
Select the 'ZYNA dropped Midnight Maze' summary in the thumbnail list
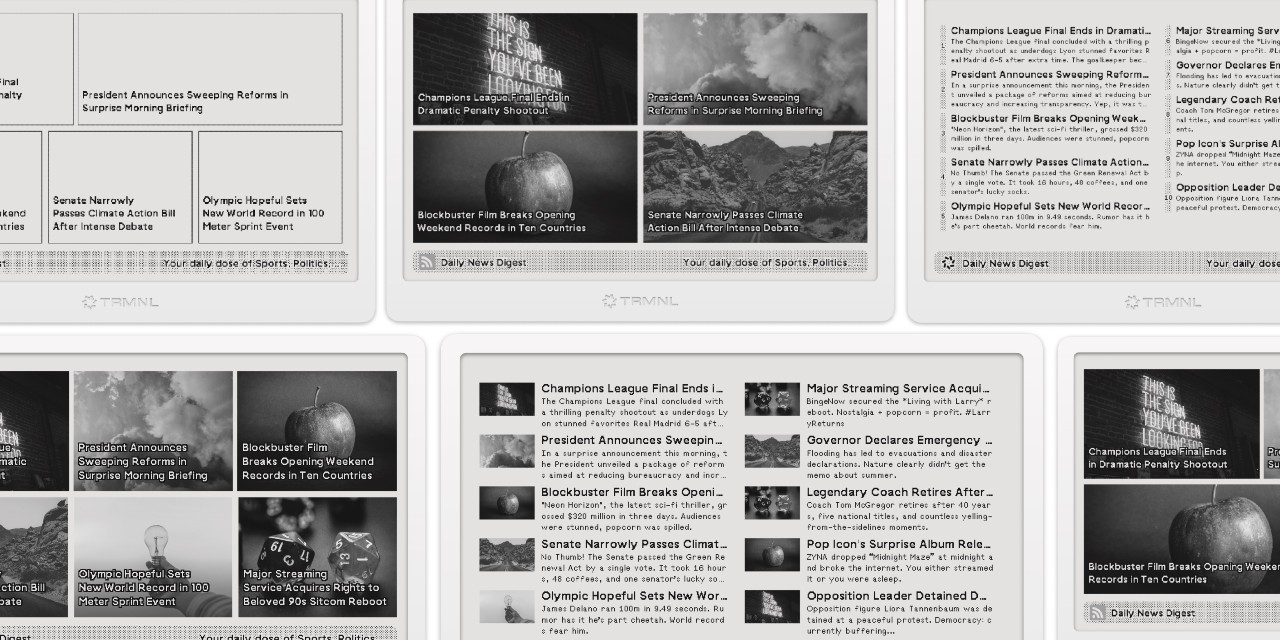pos(899,567)
